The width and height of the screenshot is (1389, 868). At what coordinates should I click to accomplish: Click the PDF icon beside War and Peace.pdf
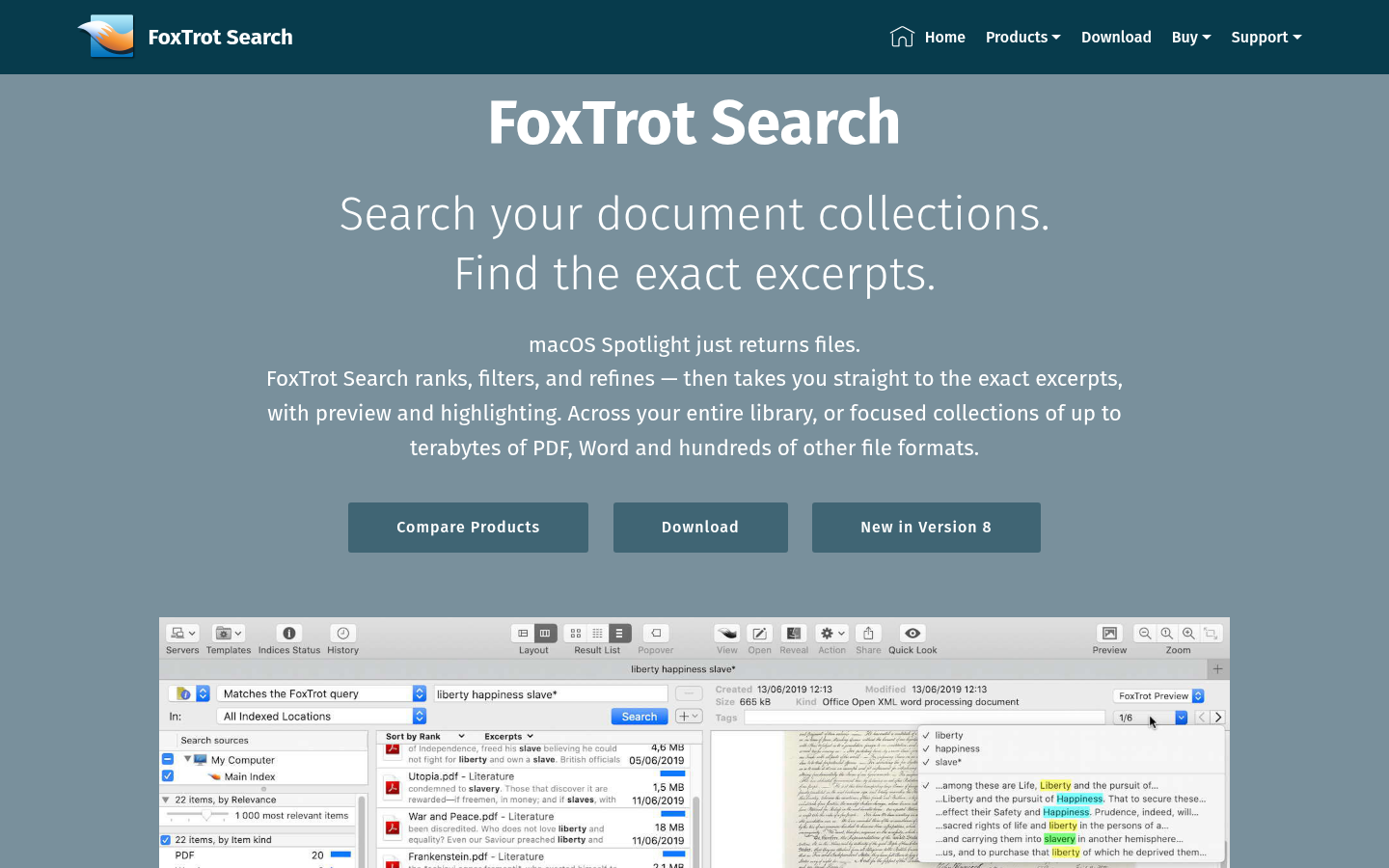click(x=393, y=827)
